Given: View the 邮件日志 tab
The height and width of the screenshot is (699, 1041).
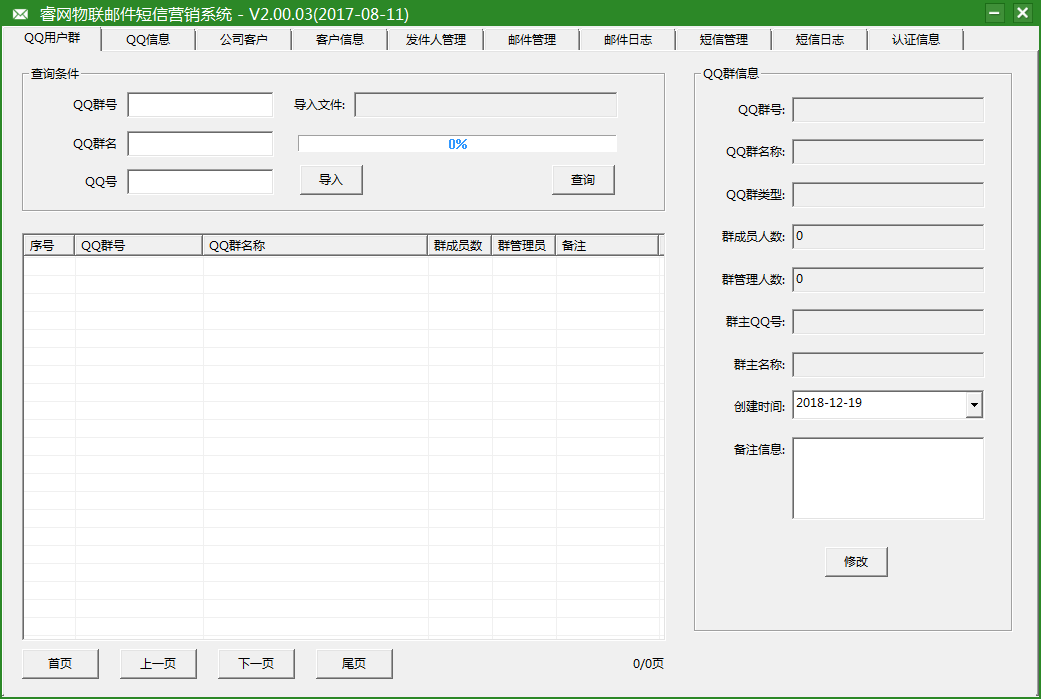Looking at the screenshot, I should tap(627, 39).
